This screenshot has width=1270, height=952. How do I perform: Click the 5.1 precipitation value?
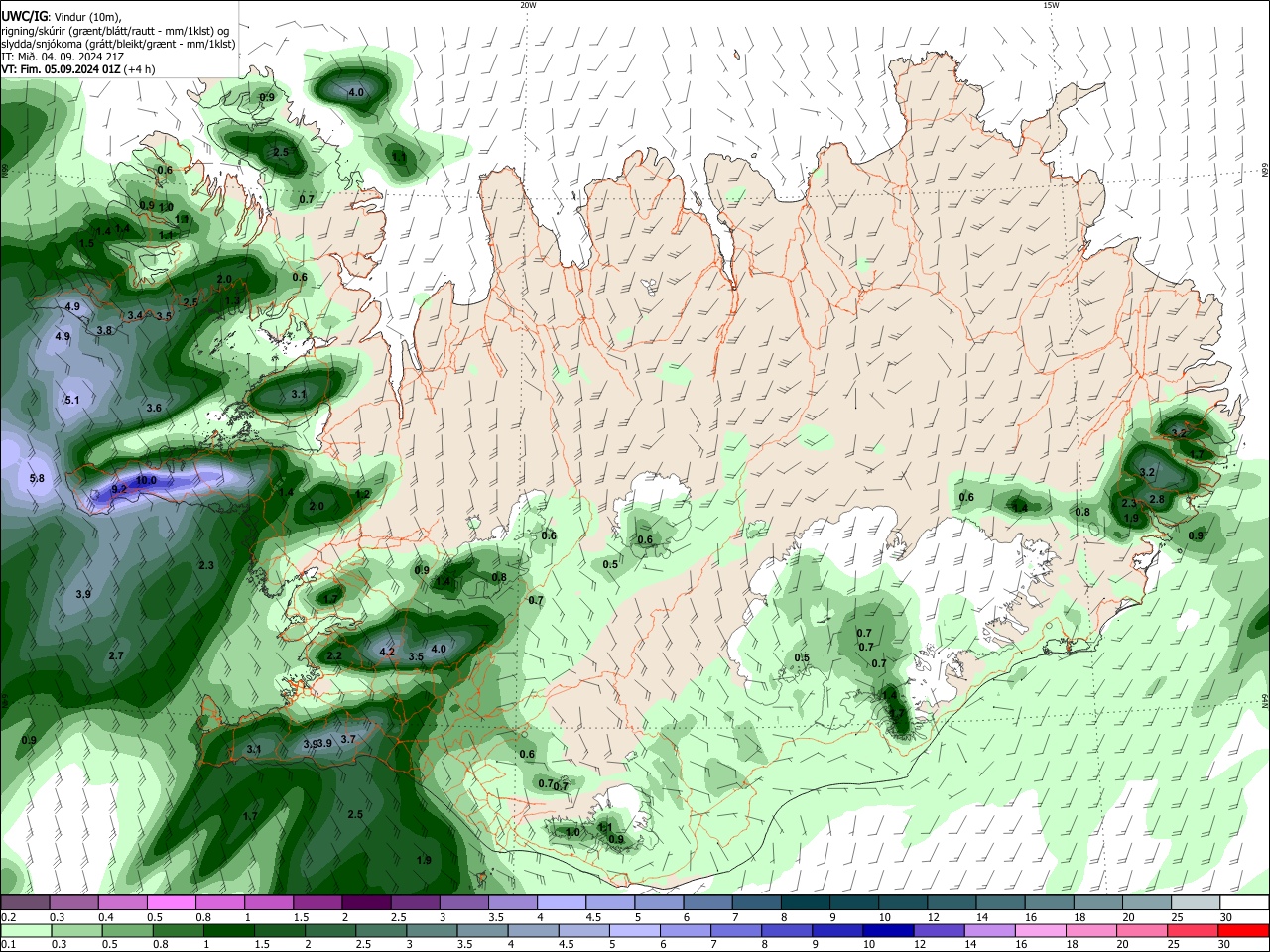pos(71,400)
